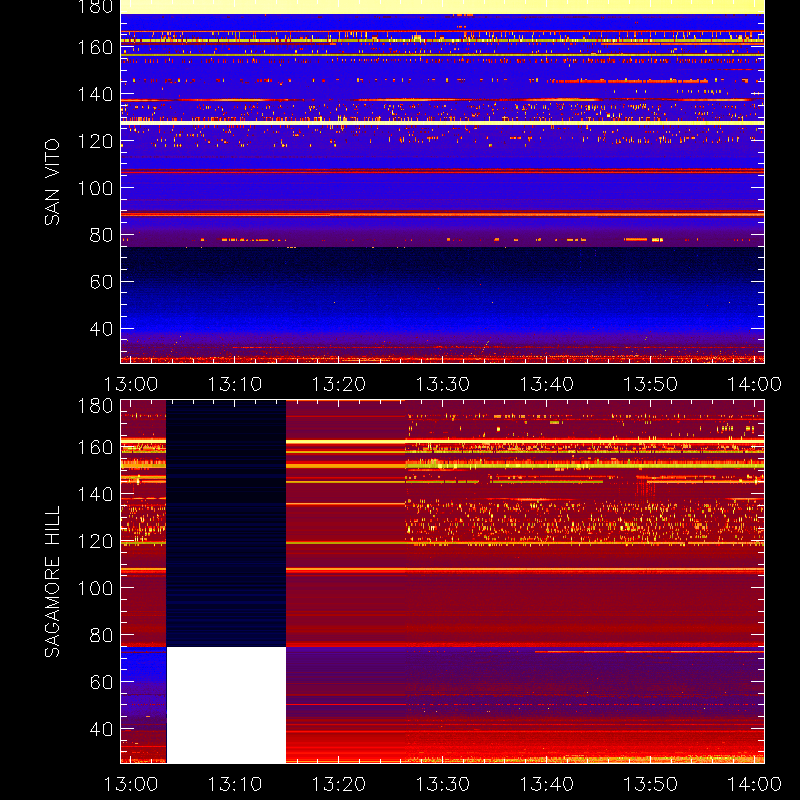Select the 120 tick label on San Vito plot
800x800 pixels.
point(95,141)
